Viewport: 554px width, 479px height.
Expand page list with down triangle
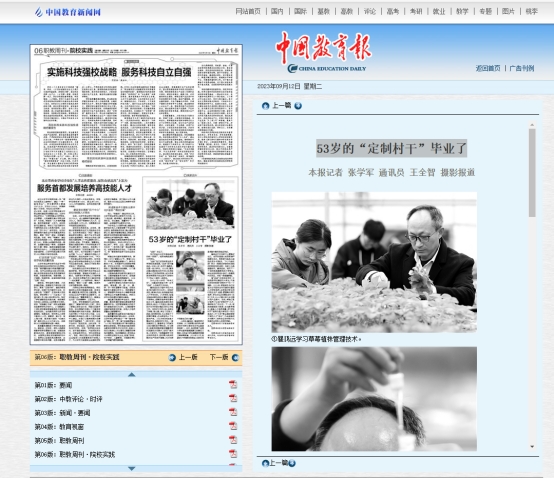click(x=131, y=469)
